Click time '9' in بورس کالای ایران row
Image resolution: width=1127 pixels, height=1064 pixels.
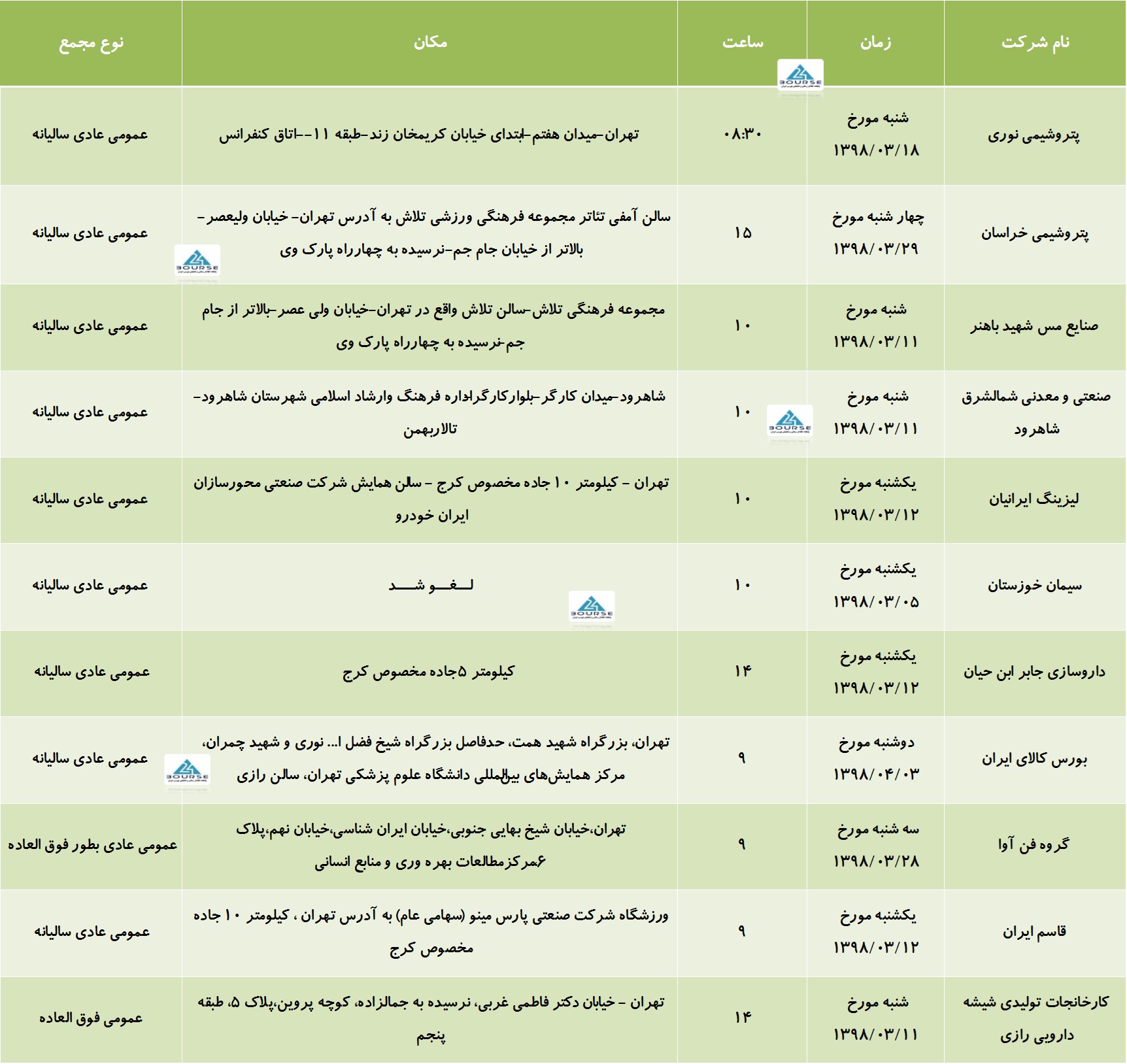pos(742,758)
